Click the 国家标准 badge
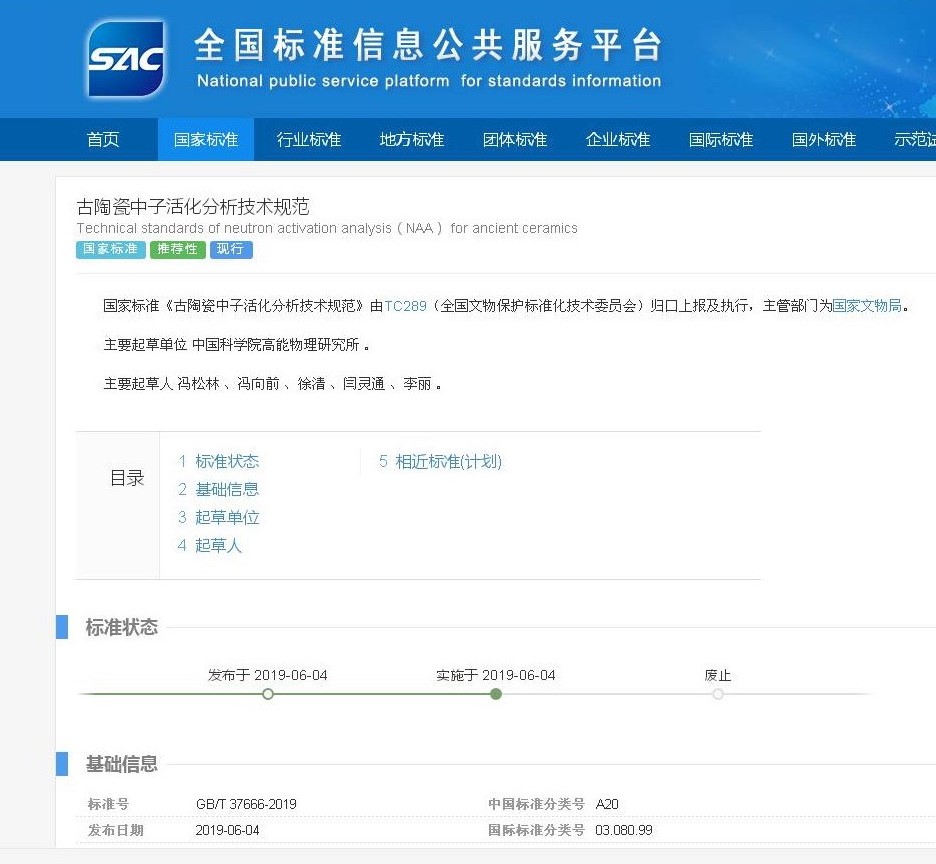 point(110,249)
